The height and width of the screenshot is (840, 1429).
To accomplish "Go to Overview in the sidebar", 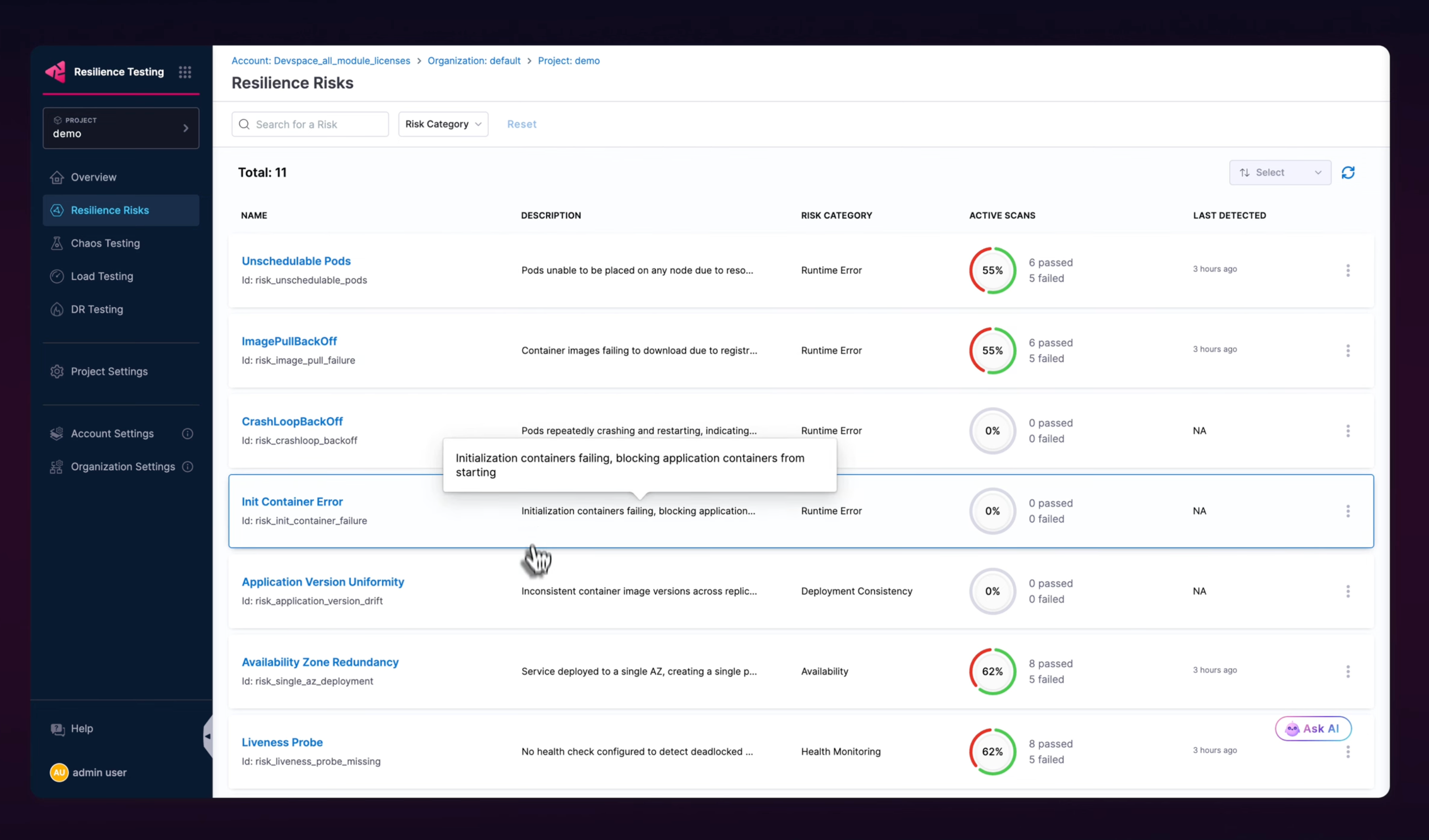I will tap(121, 177).
